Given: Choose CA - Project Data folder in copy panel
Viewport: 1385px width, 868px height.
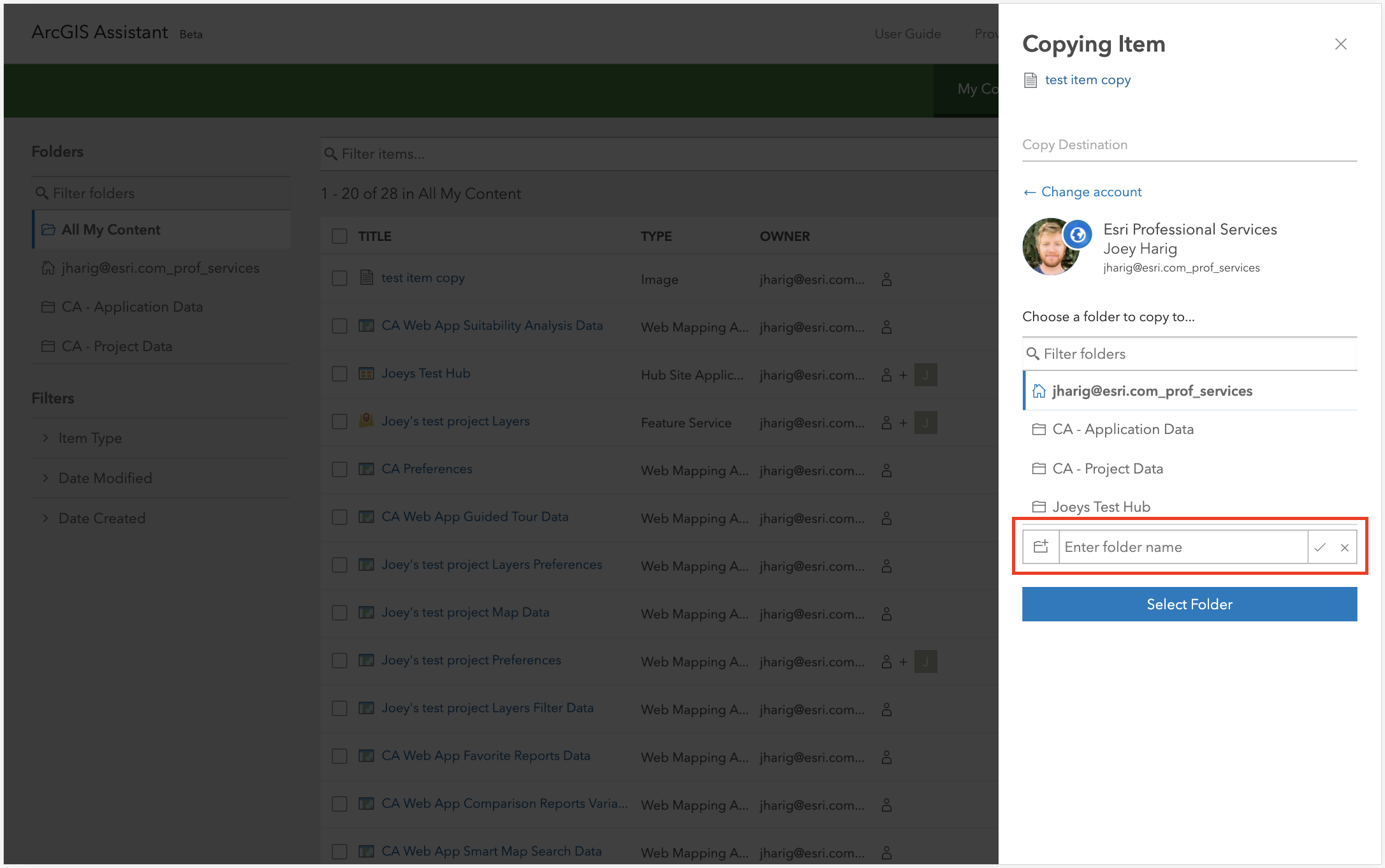Looking at the screenshot, I should pyautogui.click(x=1190, y=468).
